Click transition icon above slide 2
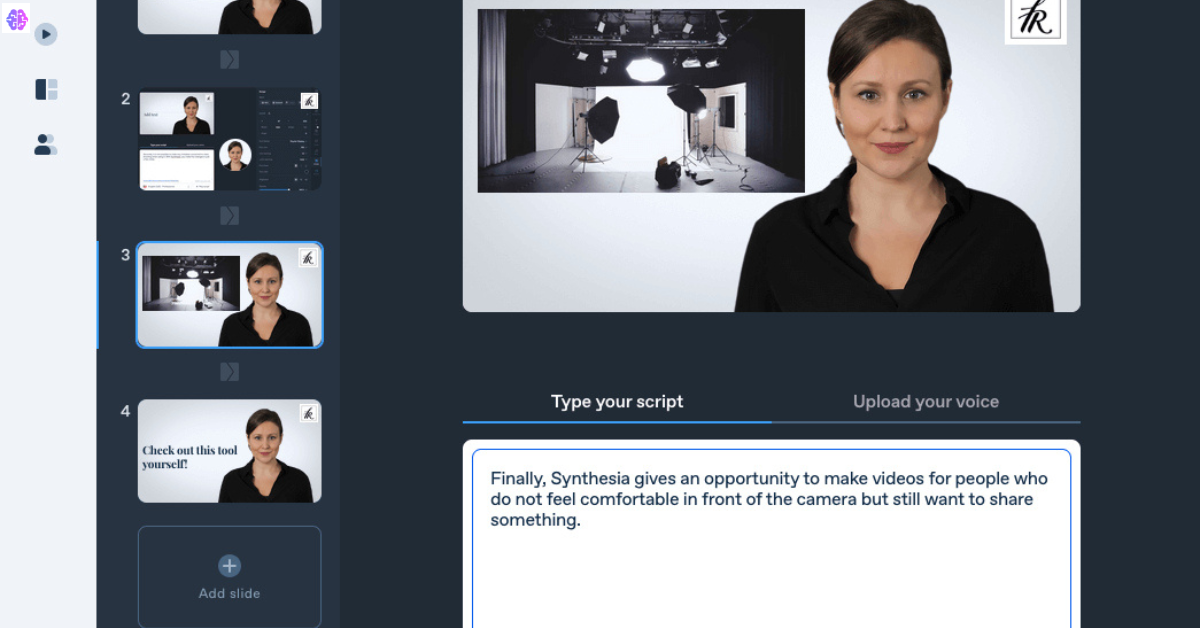 tap(229, 60)
